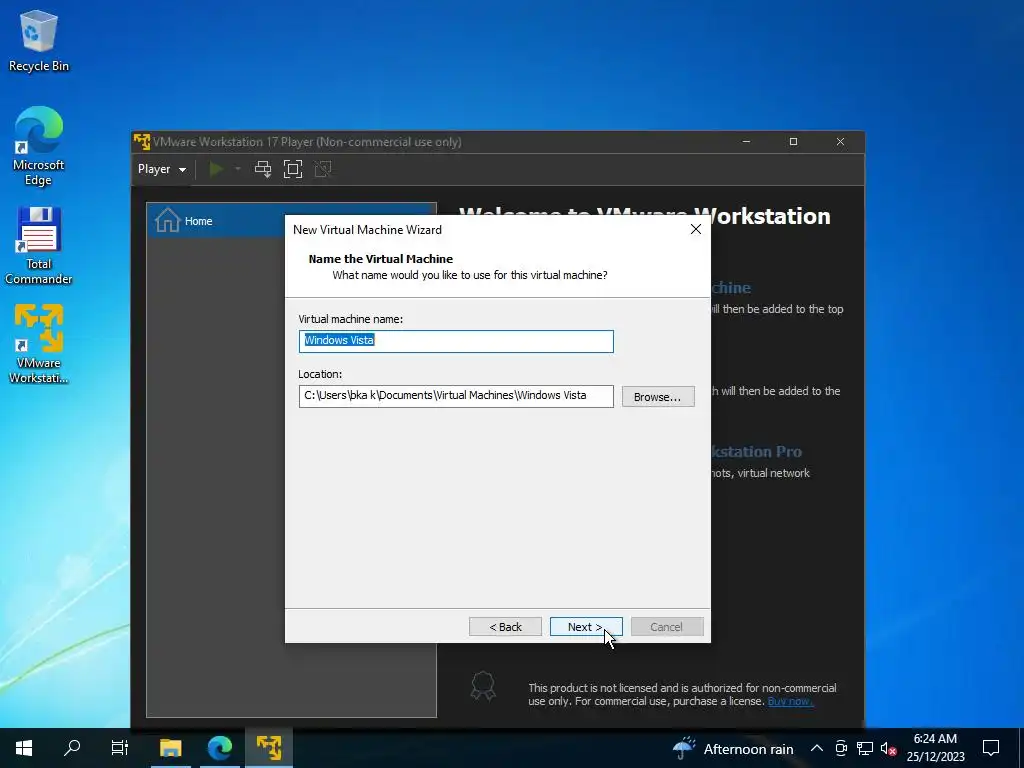Go to previous step with Back
This screenshot has width=1024, height=768.
(x=505, y=627)
